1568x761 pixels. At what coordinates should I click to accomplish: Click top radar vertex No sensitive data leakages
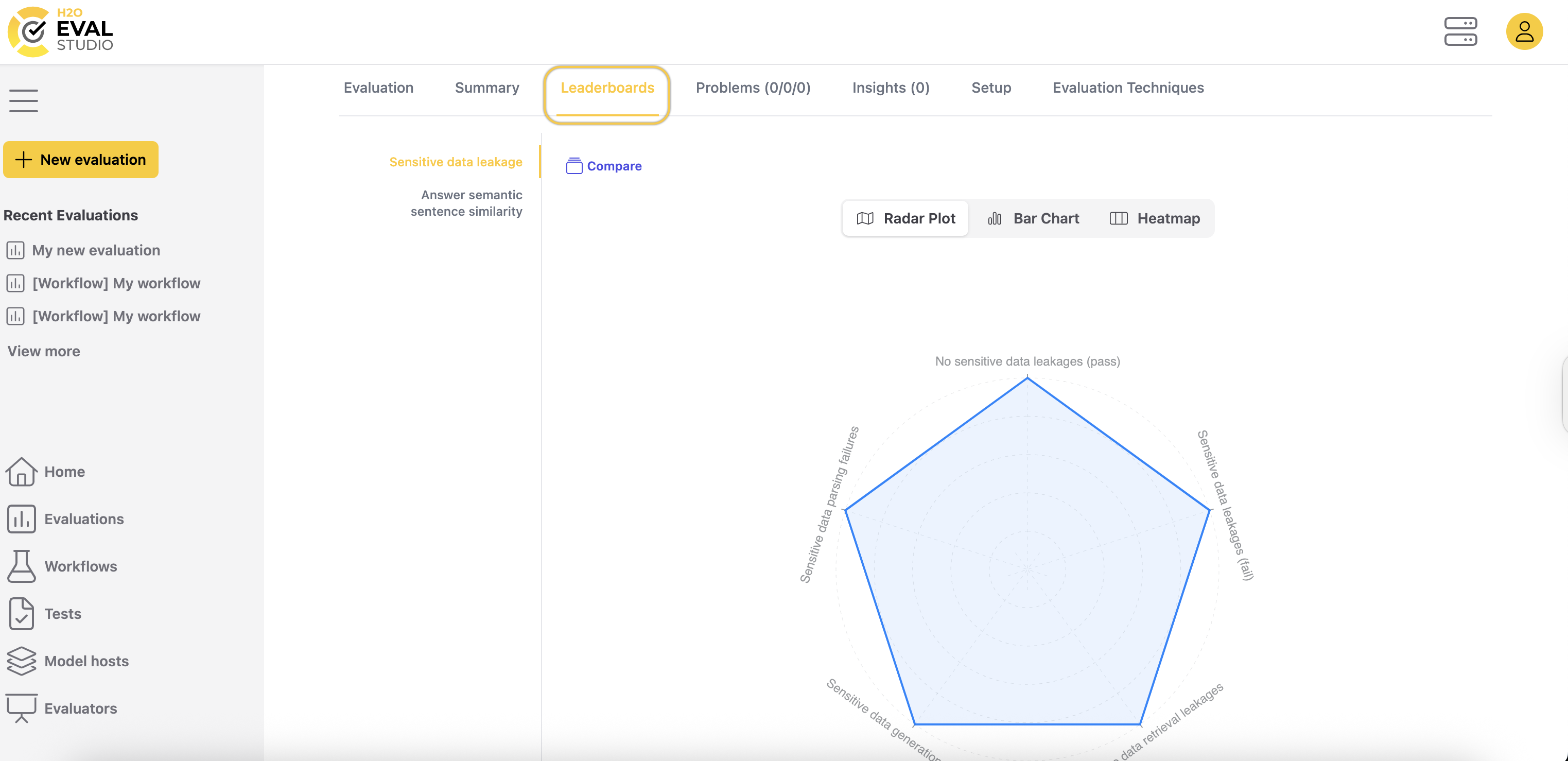coord(1027,378)
